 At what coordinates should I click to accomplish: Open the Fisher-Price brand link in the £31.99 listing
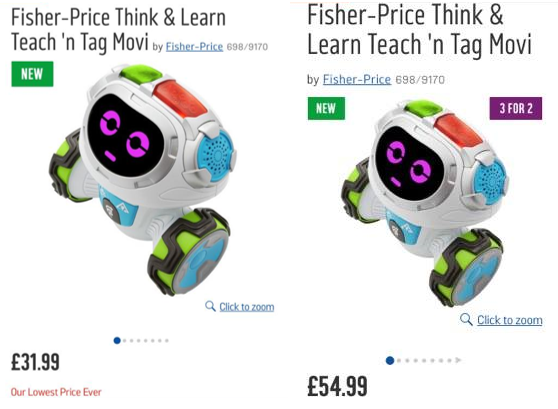click(x=194, y=47)
